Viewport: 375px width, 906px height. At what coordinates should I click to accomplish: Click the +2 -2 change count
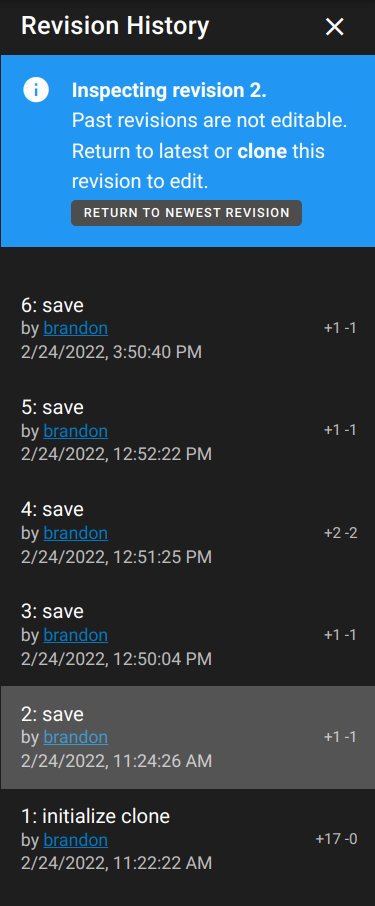(340, 532)
